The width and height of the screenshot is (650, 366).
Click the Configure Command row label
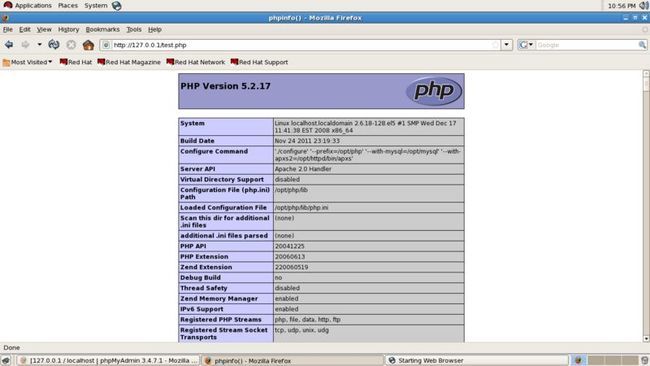tap(214, 151)
